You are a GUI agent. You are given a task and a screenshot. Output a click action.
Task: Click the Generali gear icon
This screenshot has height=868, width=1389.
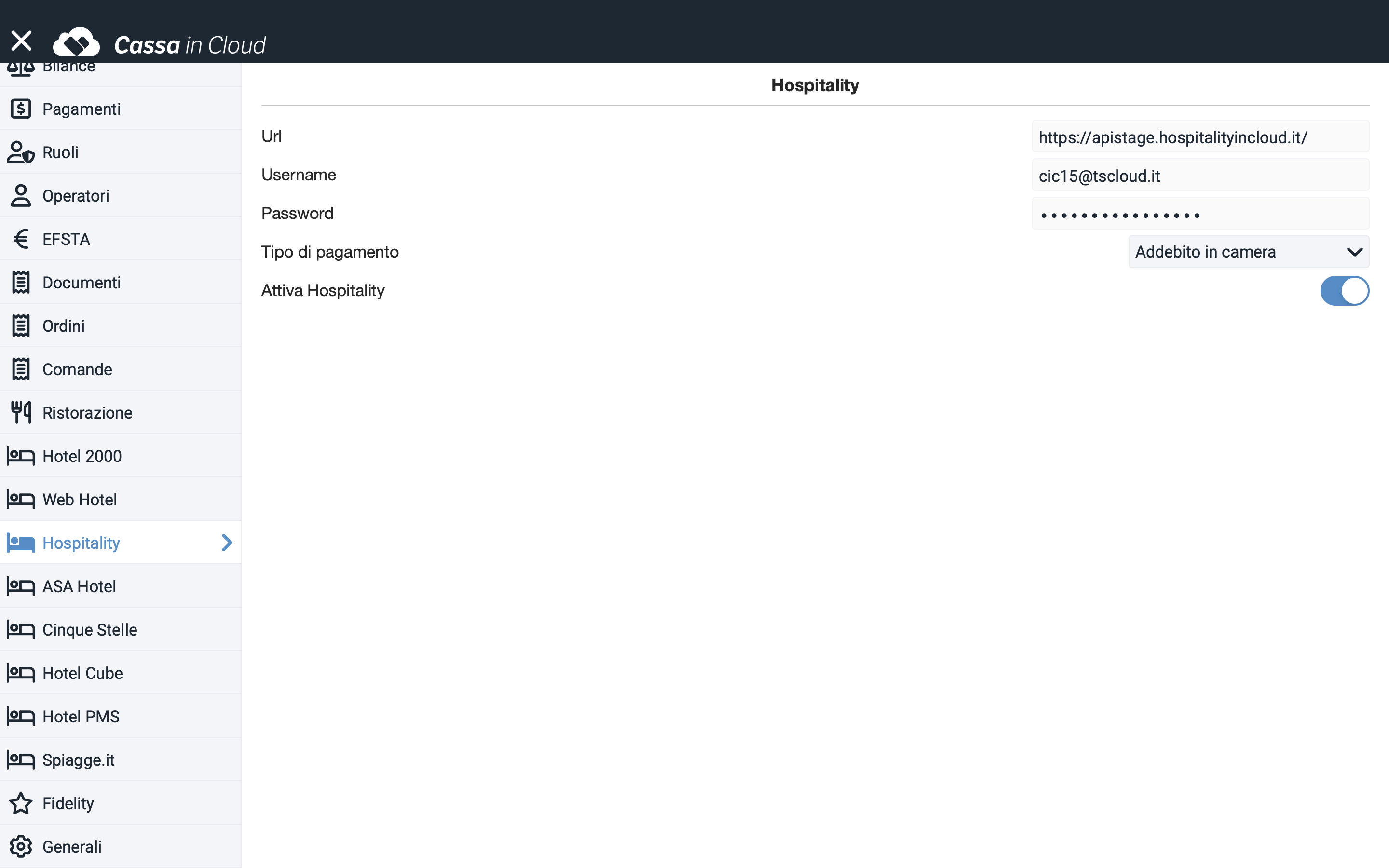[x=21, y=847]
